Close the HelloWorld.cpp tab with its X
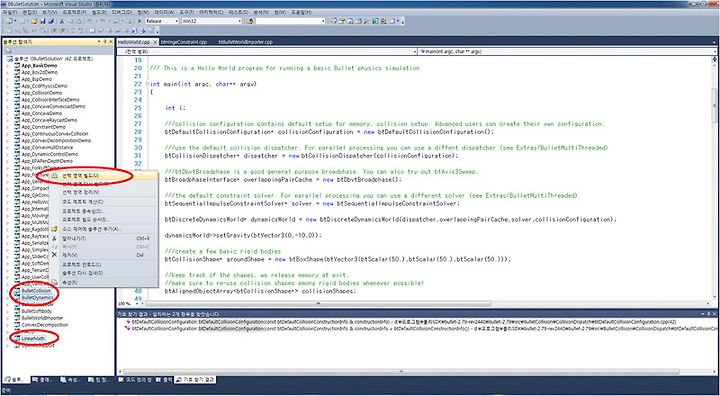 tap(155, 42)
